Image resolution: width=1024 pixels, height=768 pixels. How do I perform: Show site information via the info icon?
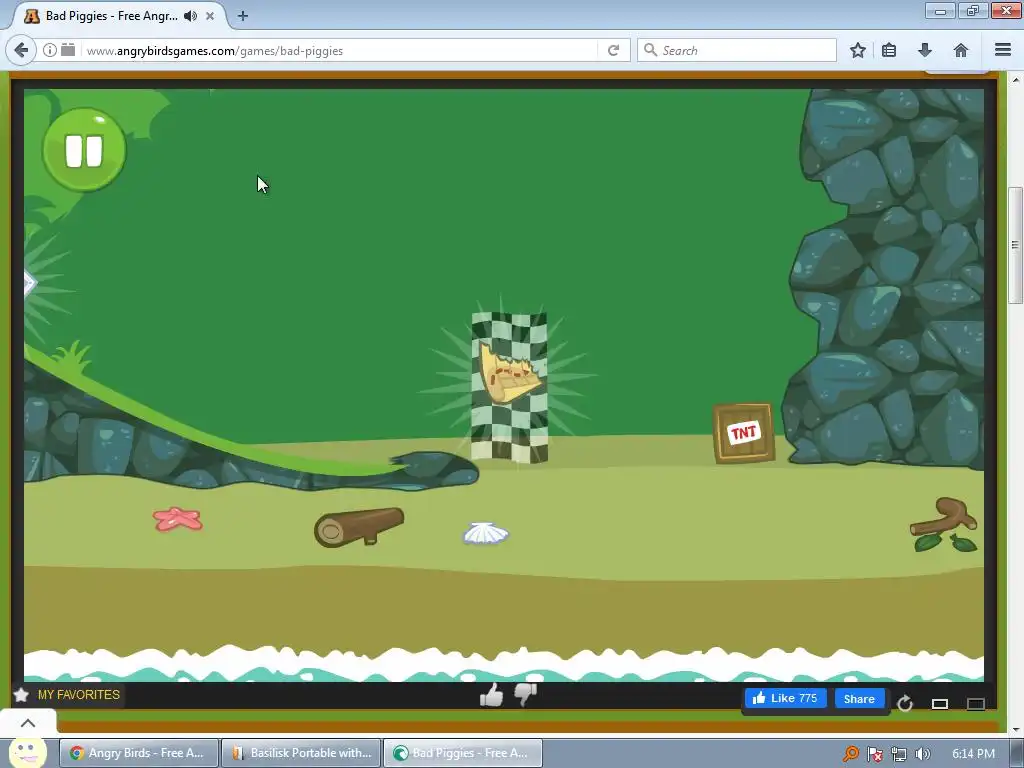pyautogui.click(x=50, y=50)
